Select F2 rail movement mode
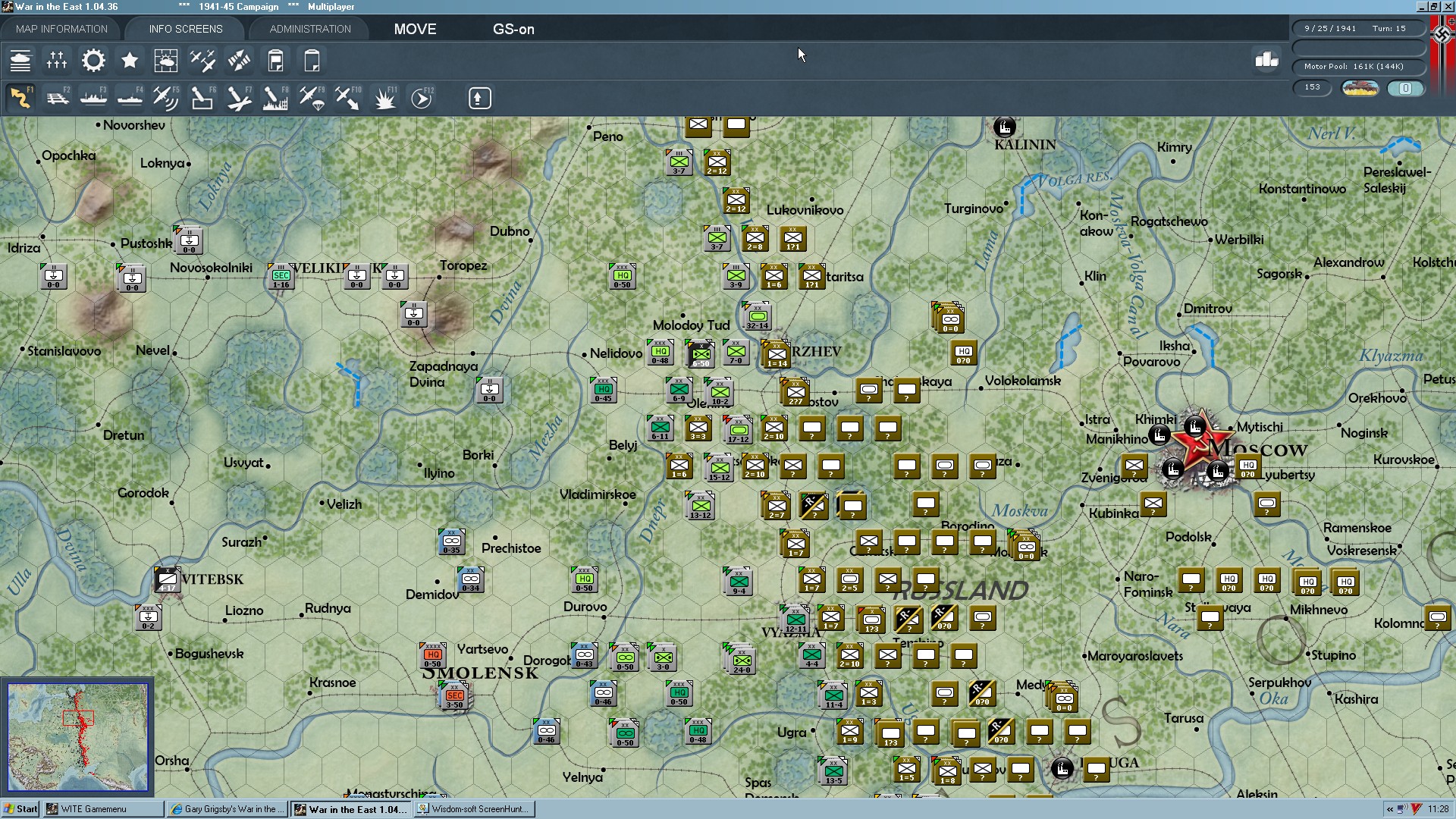This screenshot has height=819, width=1456. 57,98
